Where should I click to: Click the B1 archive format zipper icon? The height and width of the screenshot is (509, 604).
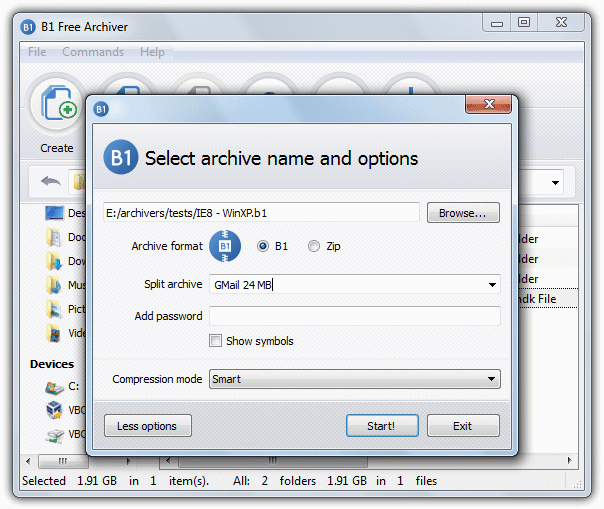(225, 246)
